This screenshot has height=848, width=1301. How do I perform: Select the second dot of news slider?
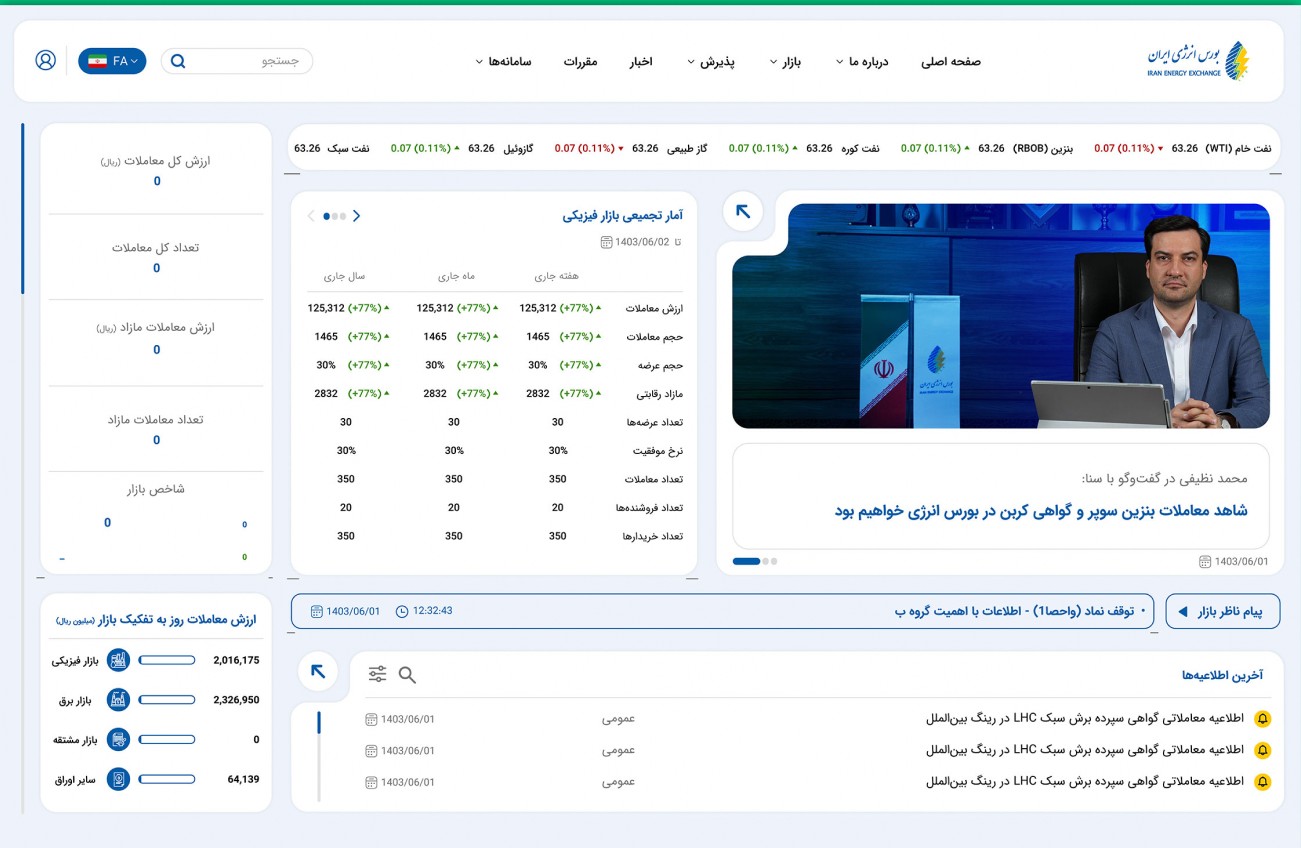(766, 561)
